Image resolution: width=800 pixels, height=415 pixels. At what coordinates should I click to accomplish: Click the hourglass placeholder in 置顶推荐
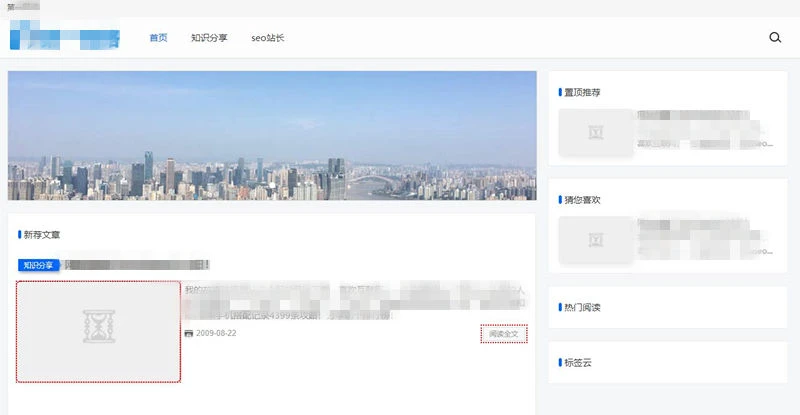tap(597, 132)
